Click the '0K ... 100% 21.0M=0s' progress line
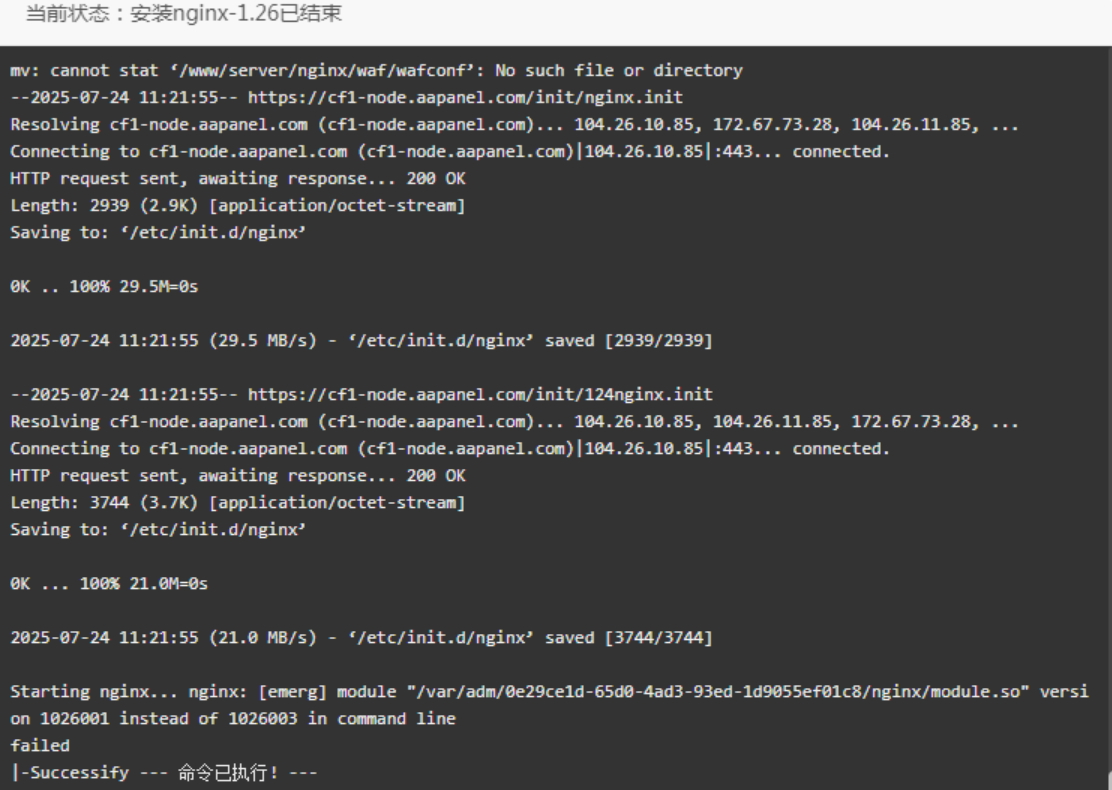Image resolution: width=1112 pixels, height=790 pixels. pos(109,584)
